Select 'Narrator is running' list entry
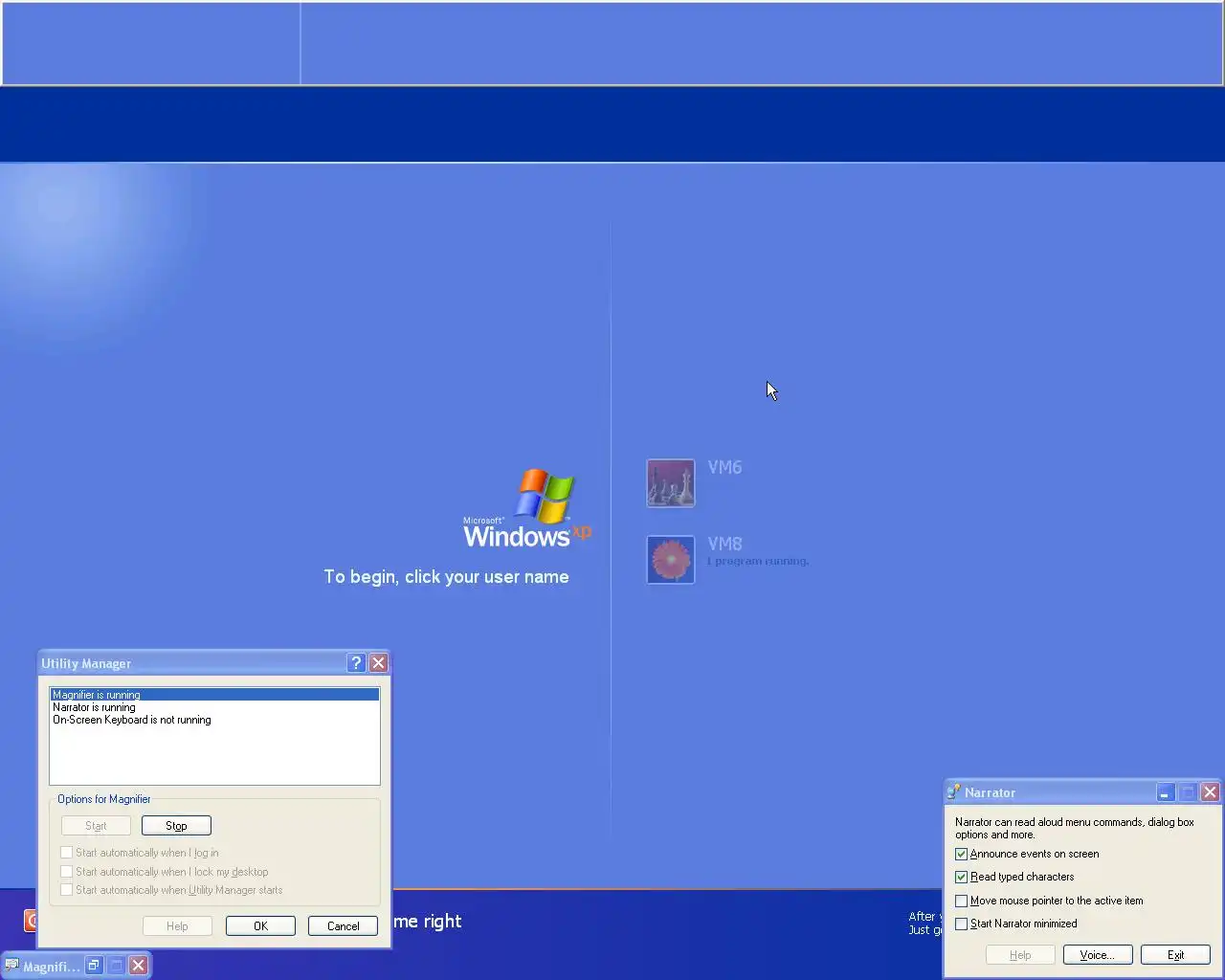 coord(214,707)
